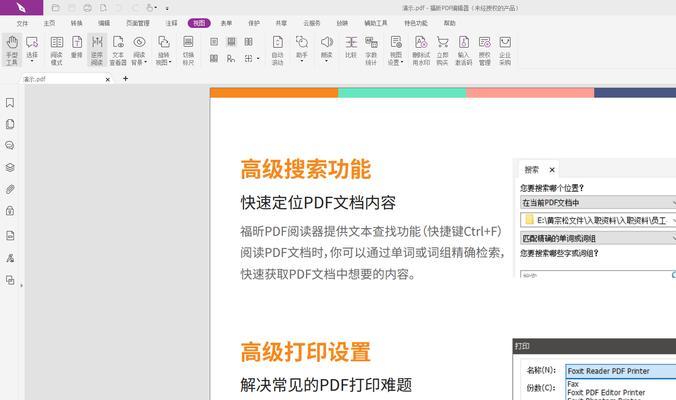This screenshot has height=400, width=676.
Task: Expand the 朗读 read aloud dropdown
Action: [x=326, y=62]
